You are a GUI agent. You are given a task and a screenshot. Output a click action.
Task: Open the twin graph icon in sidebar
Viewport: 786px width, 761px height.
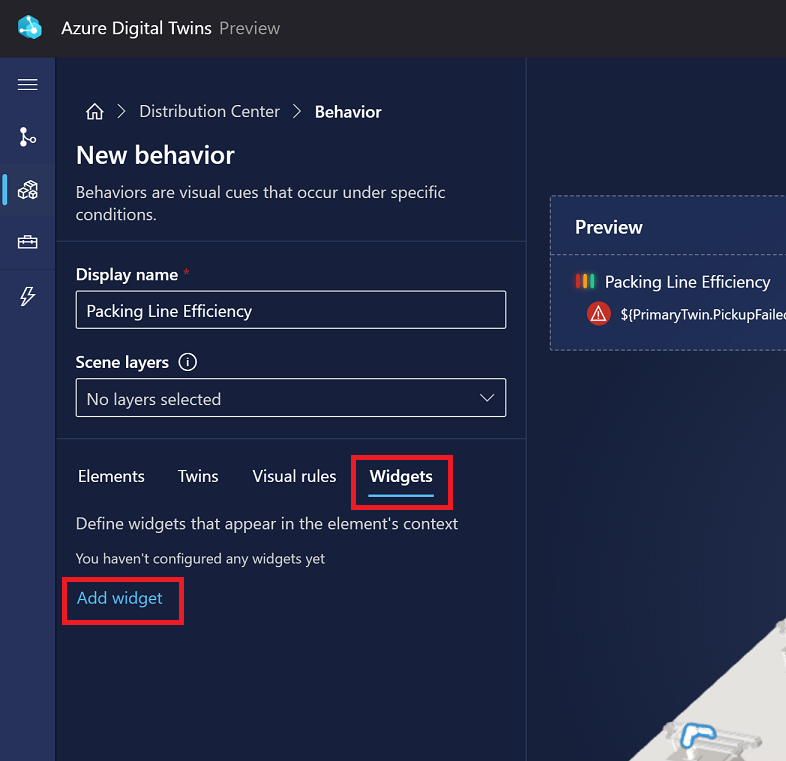click(28, 137)
